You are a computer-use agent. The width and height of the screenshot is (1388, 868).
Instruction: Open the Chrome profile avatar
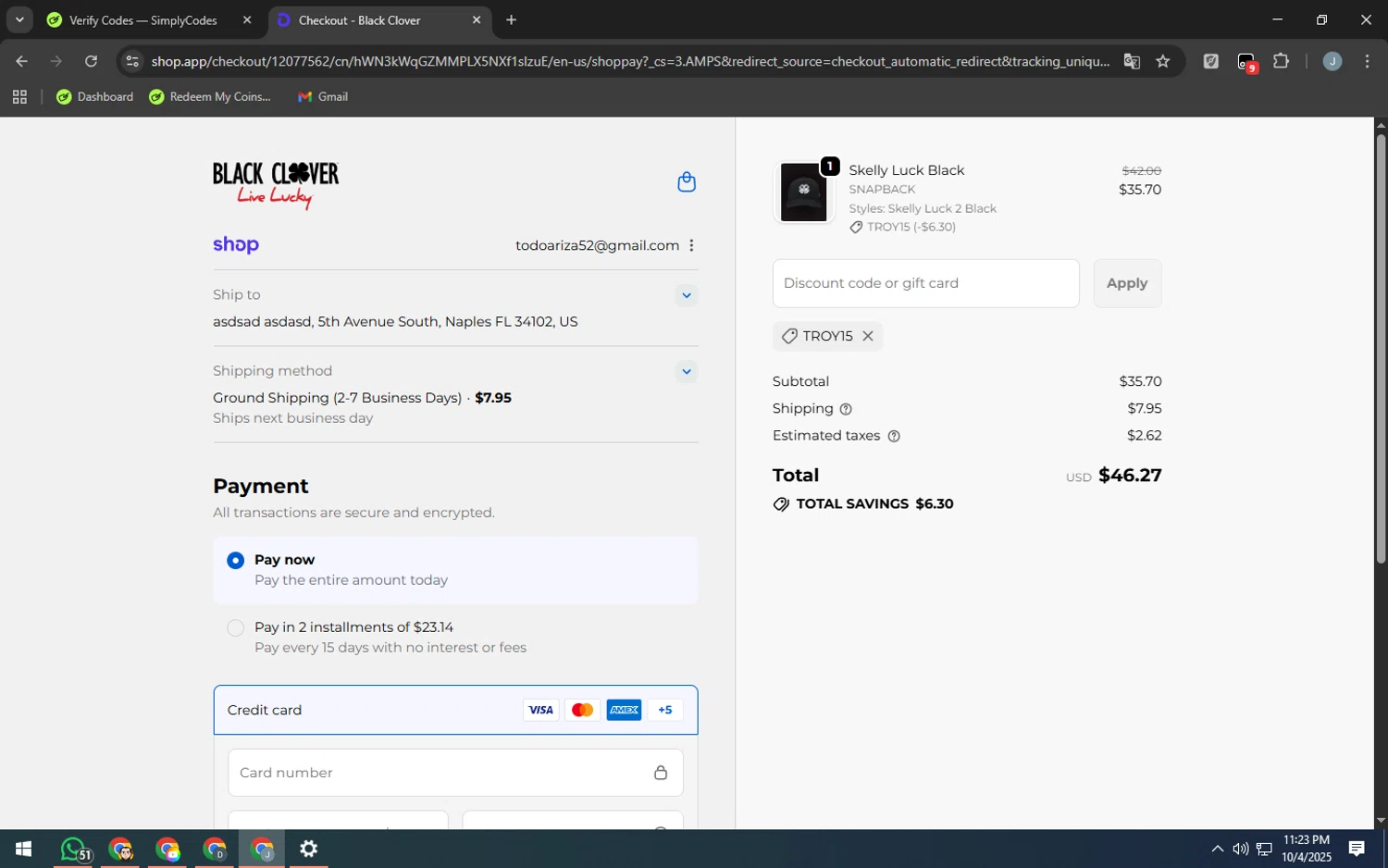1332,62
